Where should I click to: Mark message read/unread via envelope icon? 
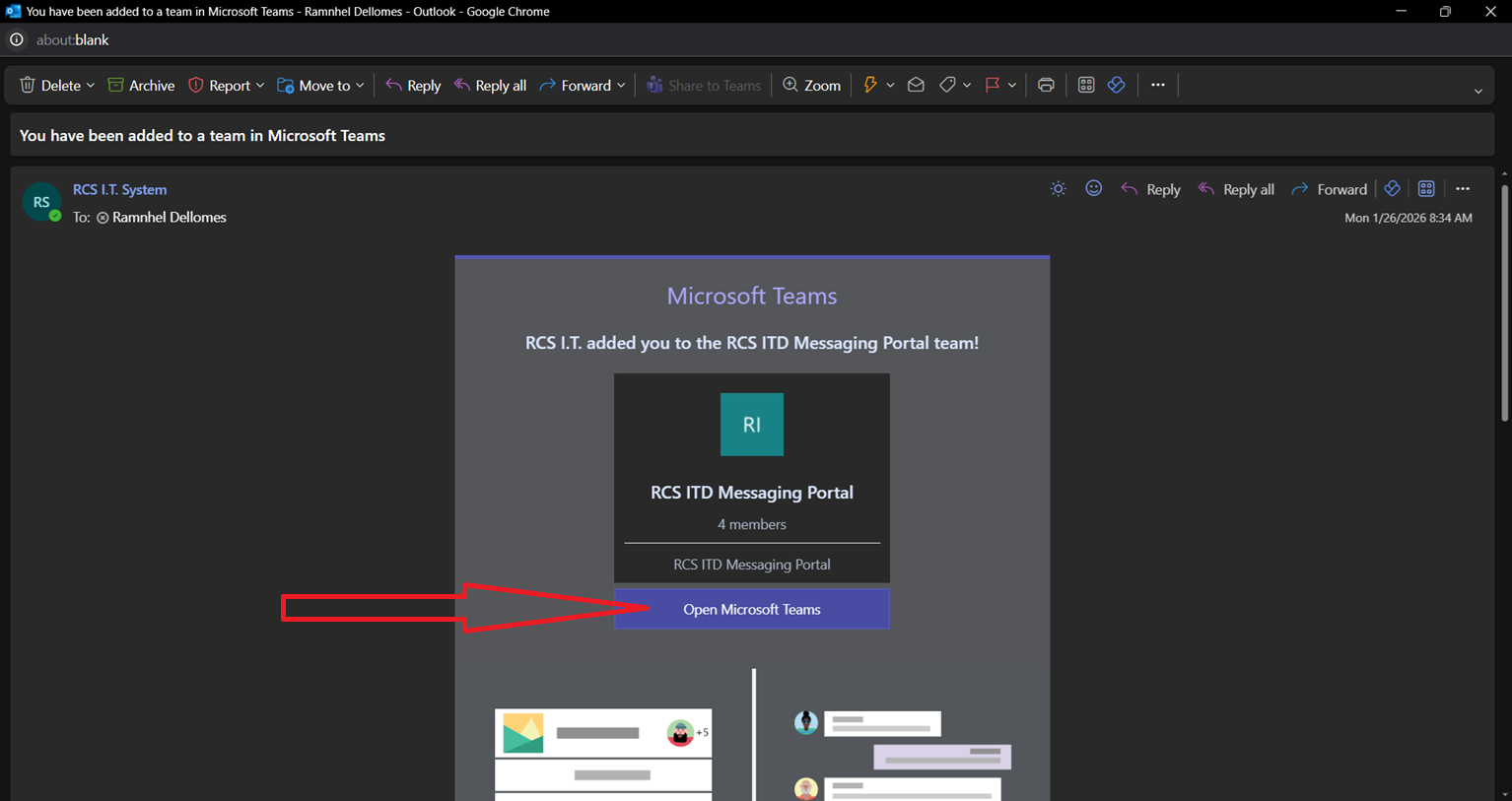[916, 85]
